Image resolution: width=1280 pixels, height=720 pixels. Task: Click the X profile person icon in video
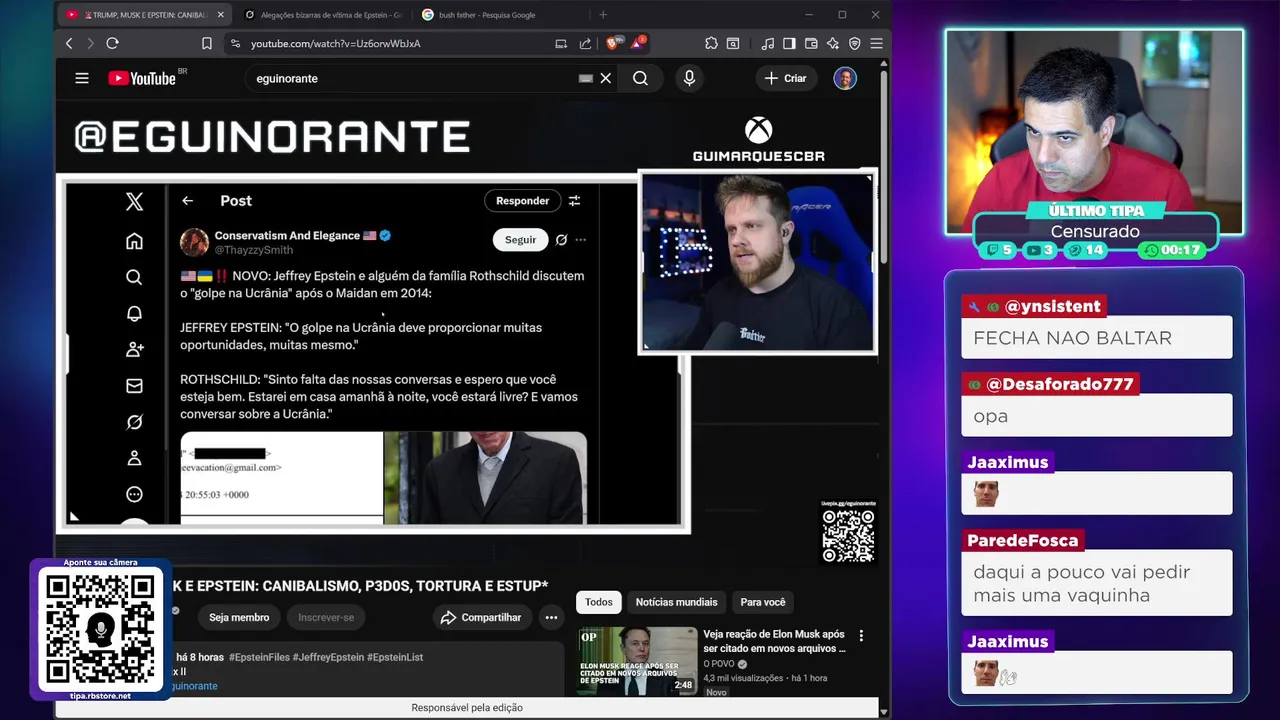coord(134,458)
